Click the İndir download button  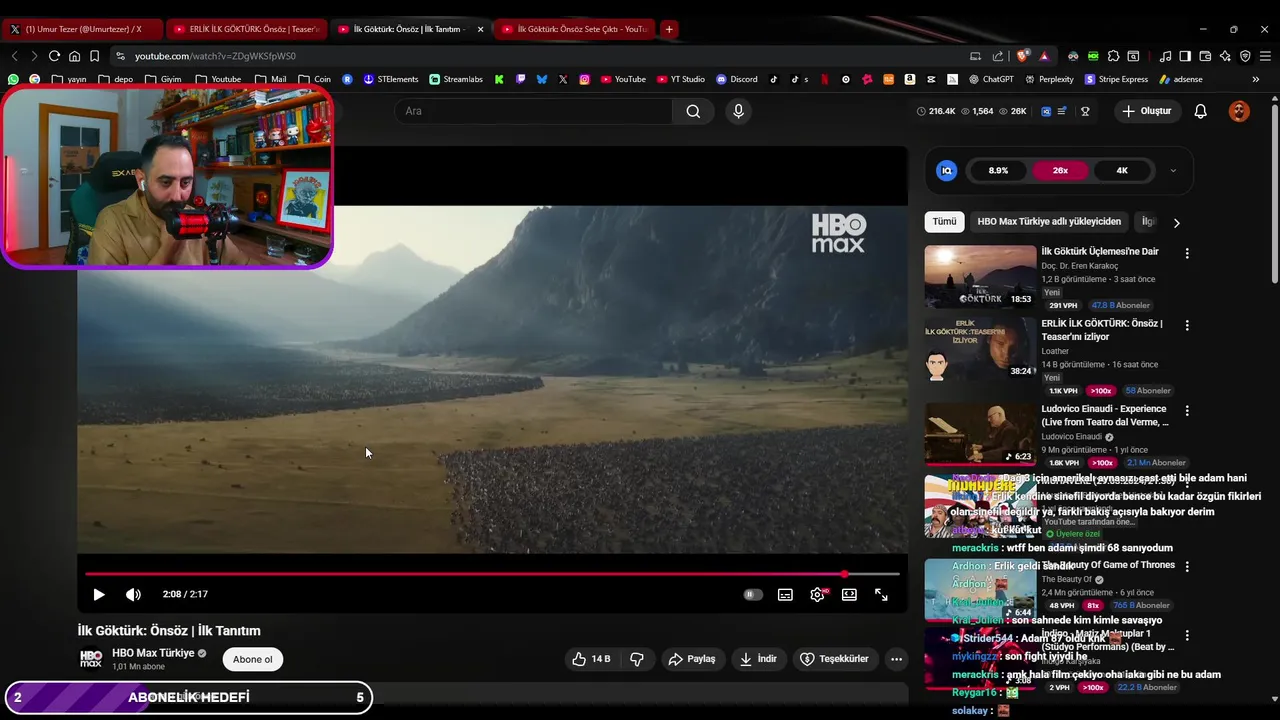[758, 659]
